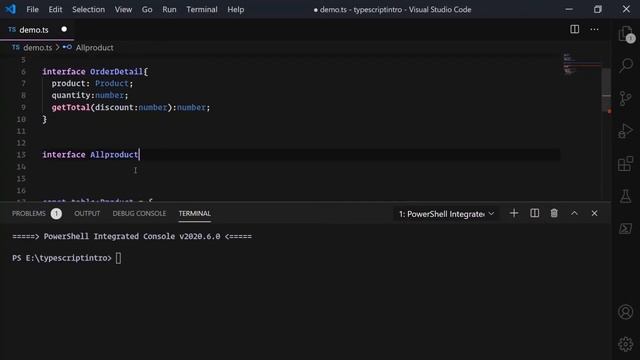Click line number 6 in gutter
The width and height of the screenshot is (640, 360).
(x=23, y=71)
